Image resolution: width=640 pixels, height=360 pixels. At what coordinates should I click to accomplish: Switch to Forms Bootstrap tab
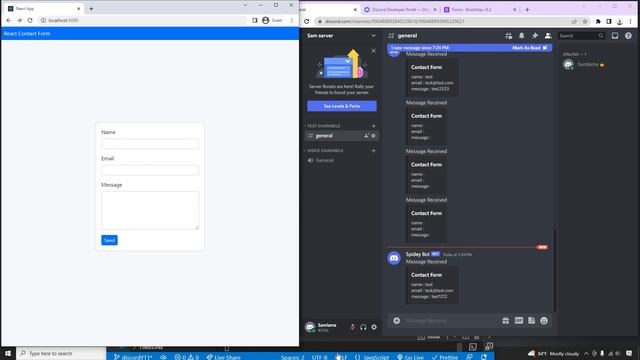pyautogui.click(x=480, y=9)
